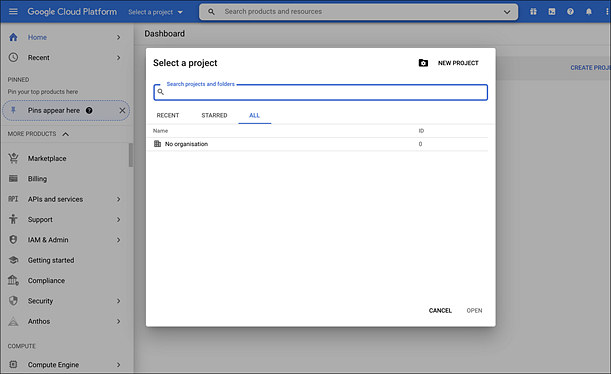Click the Cancel button
The width and height of the screenshot is (611, 374).
[x=440, y=310]
